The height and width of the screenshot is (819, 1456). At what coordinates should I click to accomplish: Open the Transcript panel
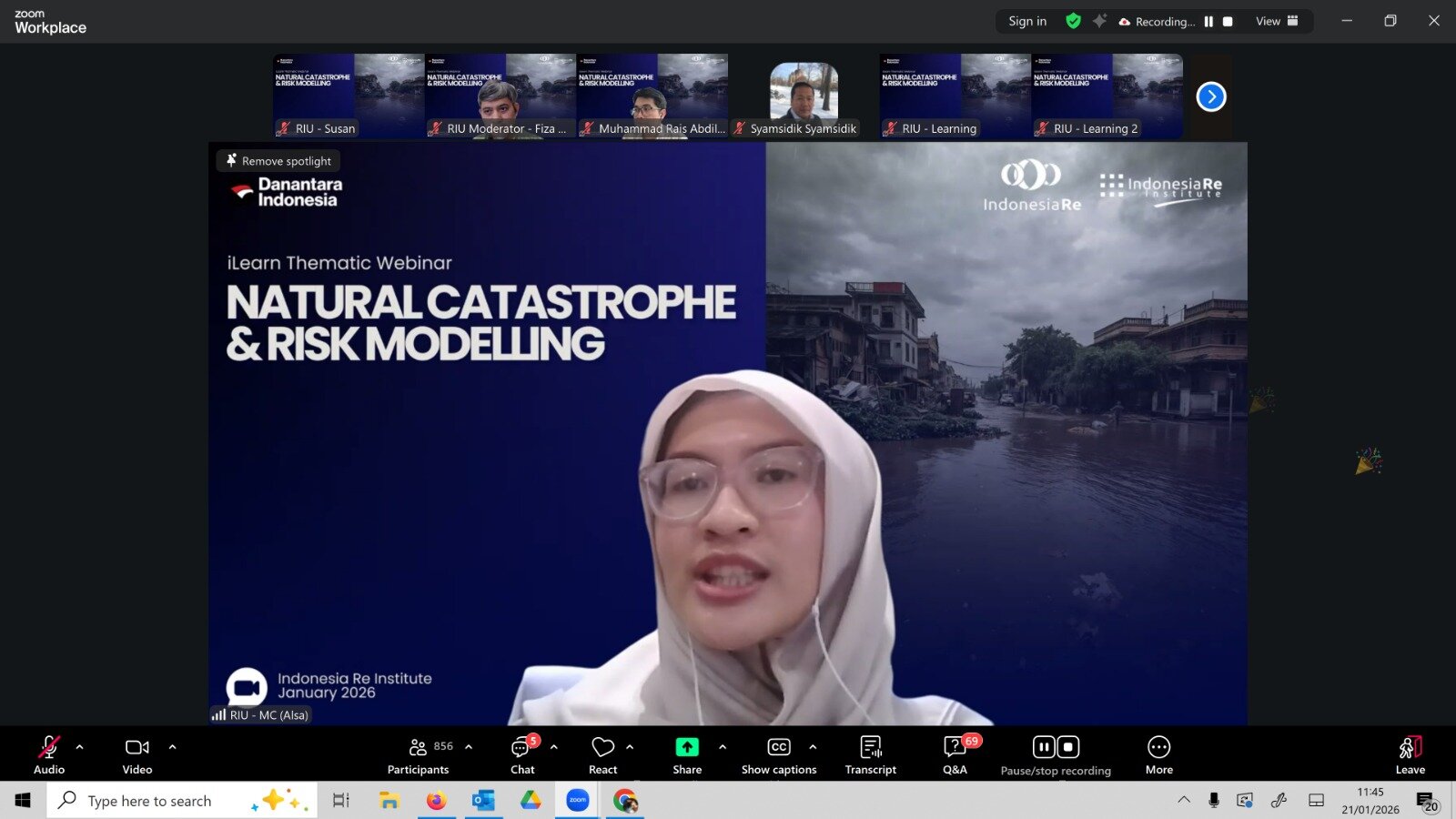[x=870, y=754]
